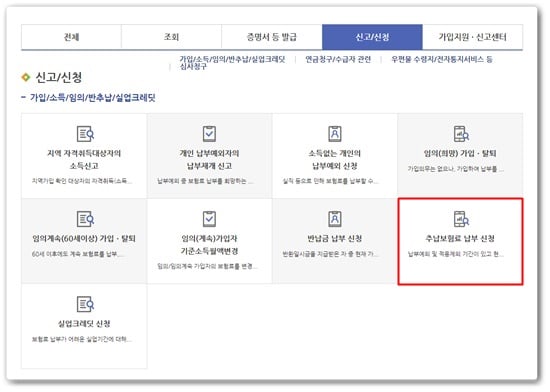Click the clipboard check icon for 개인 납부예외자의 납부재개 신고
This screenshot has height=392, width=550.
click(209, 134)
